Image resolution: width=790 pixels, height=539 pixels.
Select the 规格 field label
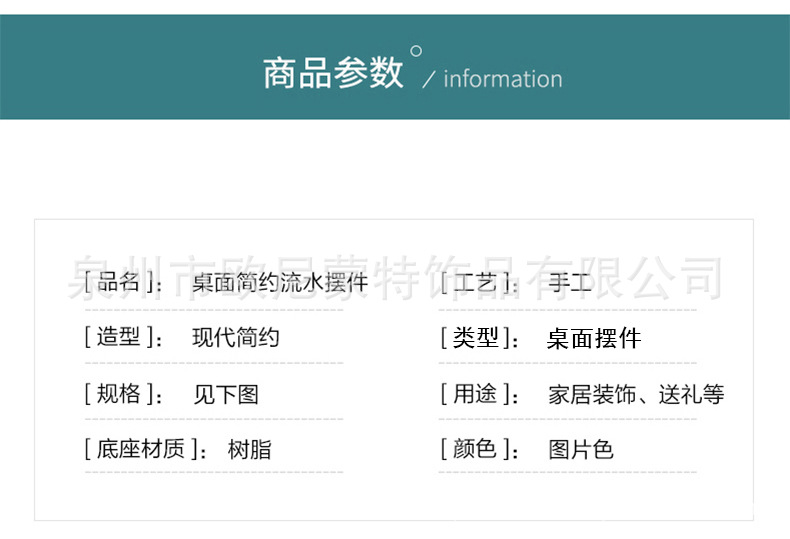123,394
